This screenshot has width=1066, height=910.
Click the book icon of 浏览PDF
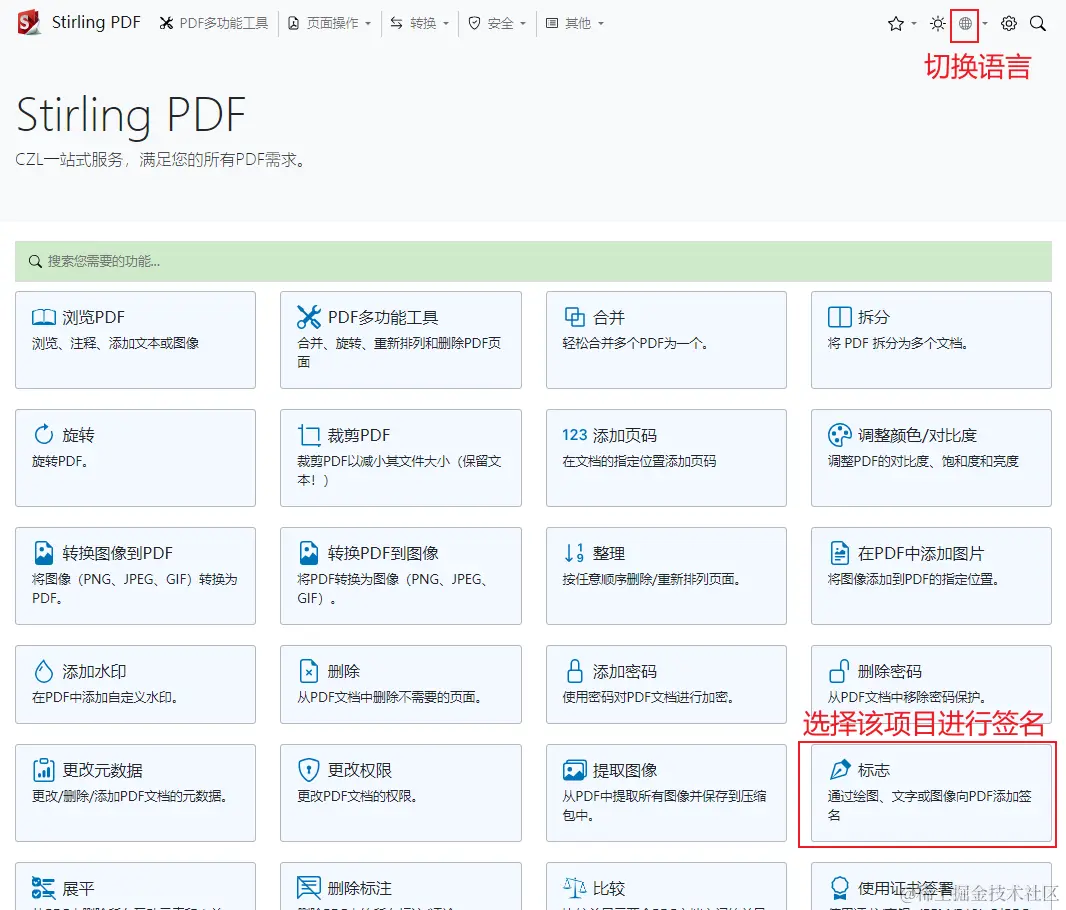point(44,317)
